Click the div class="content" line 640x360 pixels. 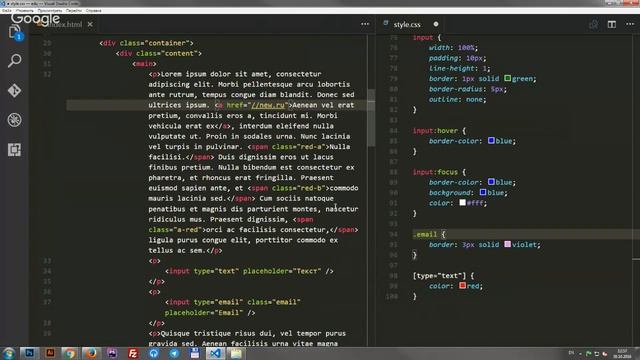(x=159, y=53)
